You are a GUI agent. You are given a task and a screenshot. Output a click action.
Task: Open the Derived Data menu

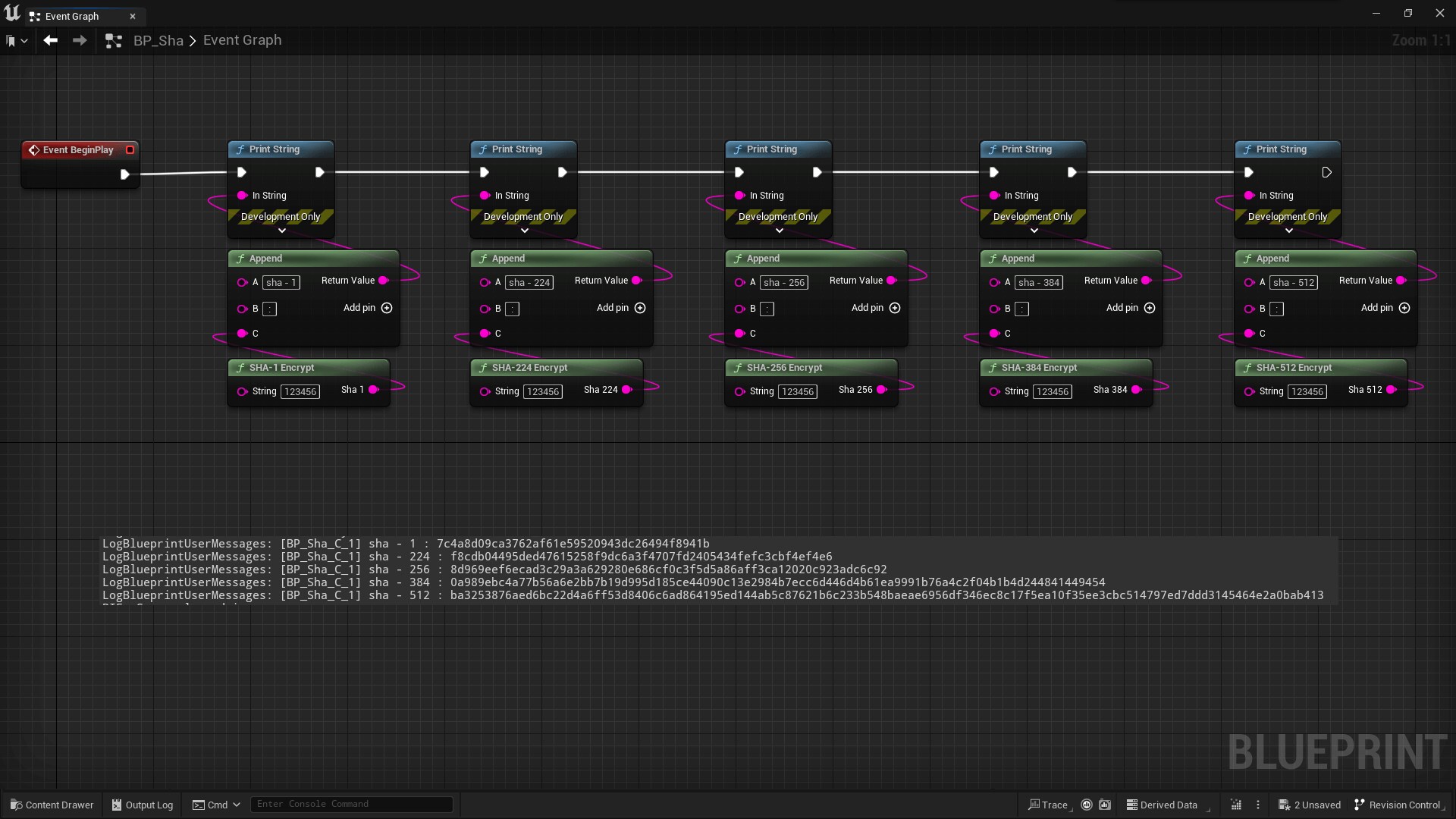tap(1162, 805)
